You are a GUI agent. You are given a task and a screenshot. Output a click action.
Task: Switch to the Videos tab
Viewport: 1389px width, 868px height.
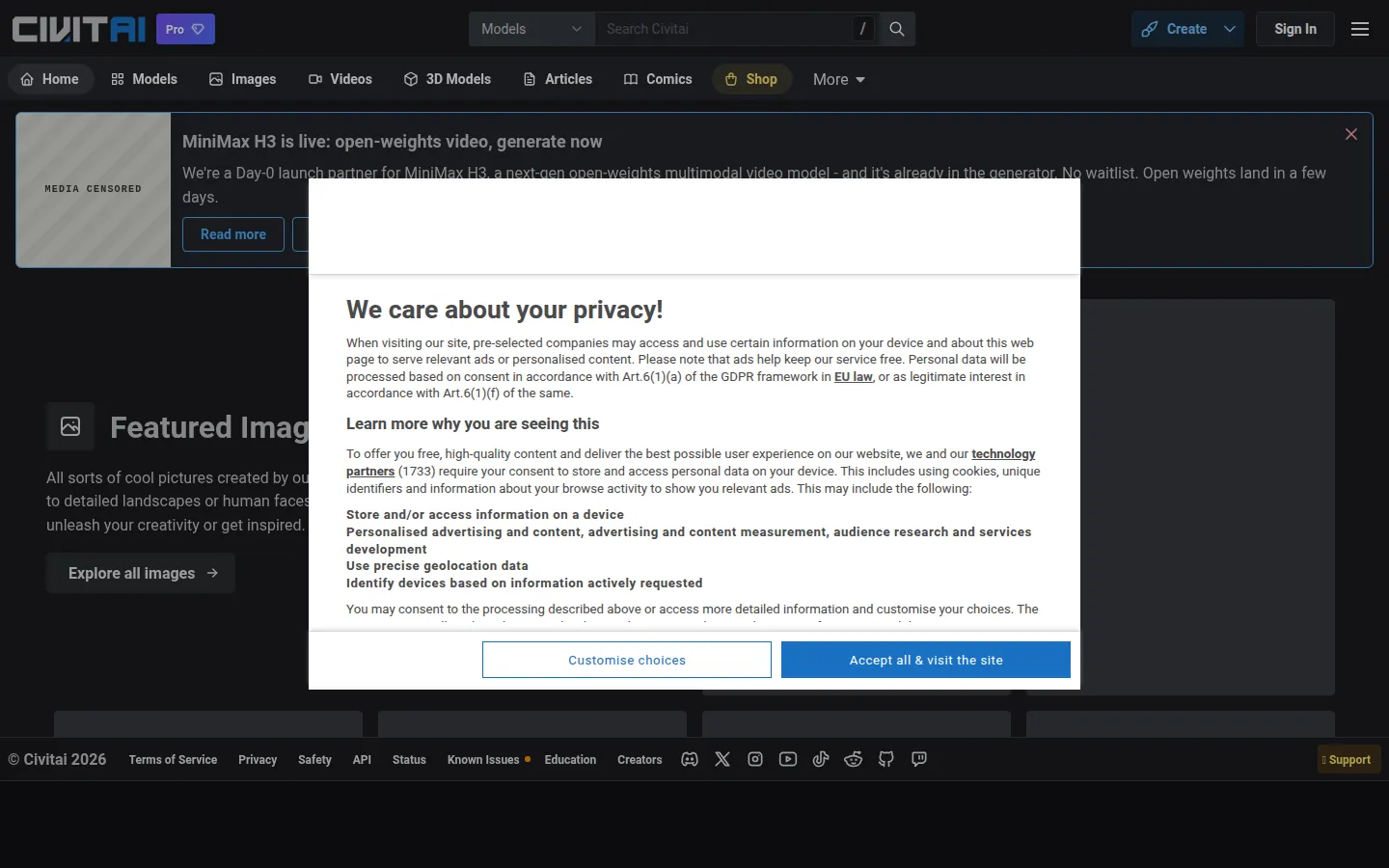tap(340, 79)
